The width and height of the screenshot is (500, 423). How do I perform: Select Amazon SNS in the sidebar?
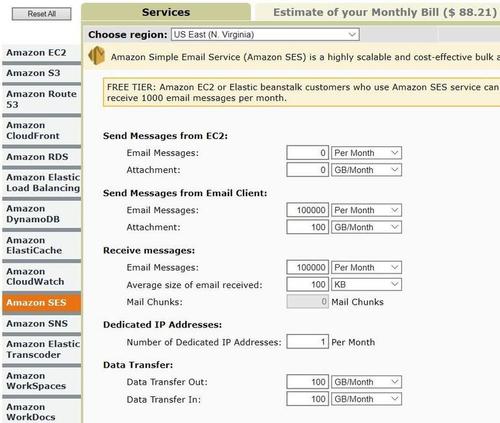41,324
